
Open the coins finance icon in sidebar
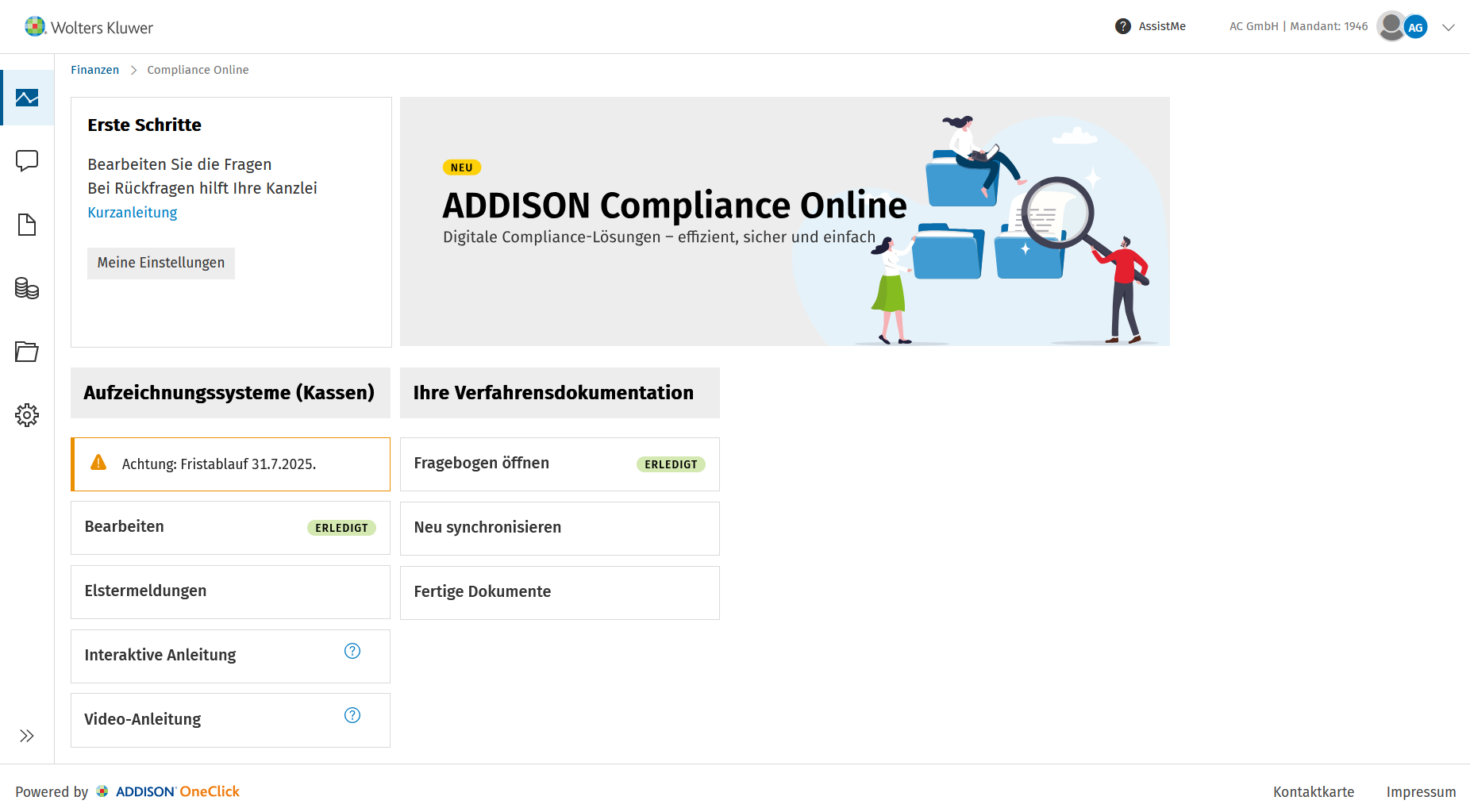click(x=27, y=288)
